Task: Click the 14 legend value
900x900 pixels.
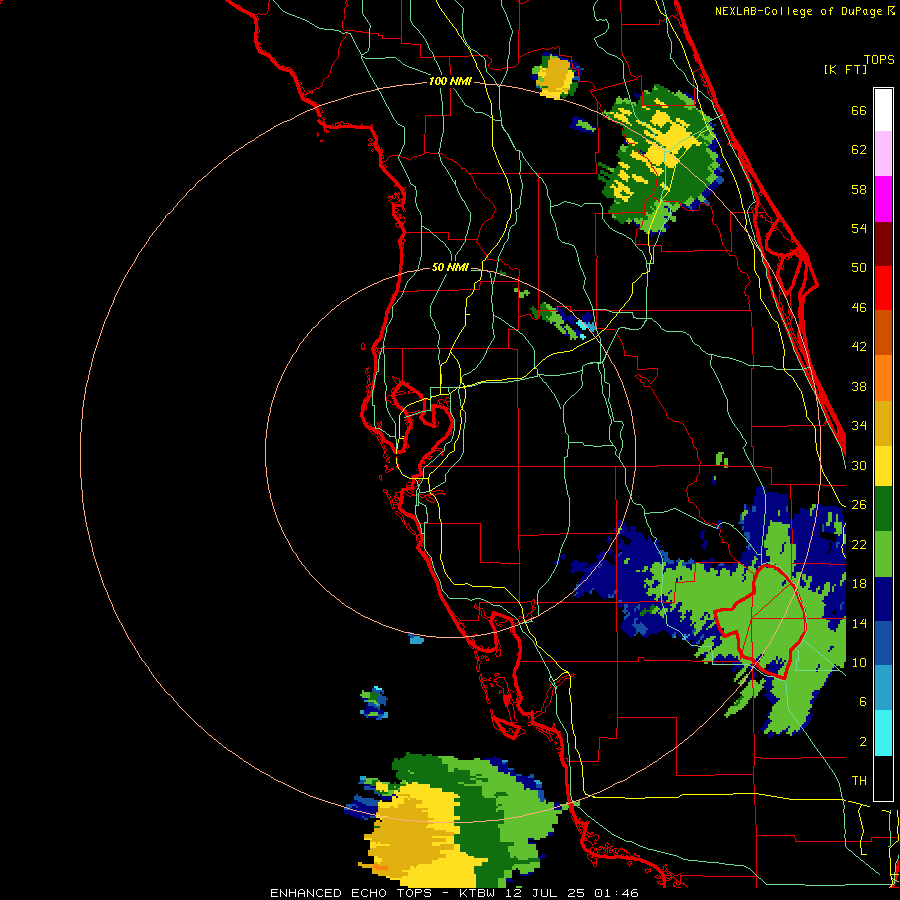Action: [x=859, y=623]
